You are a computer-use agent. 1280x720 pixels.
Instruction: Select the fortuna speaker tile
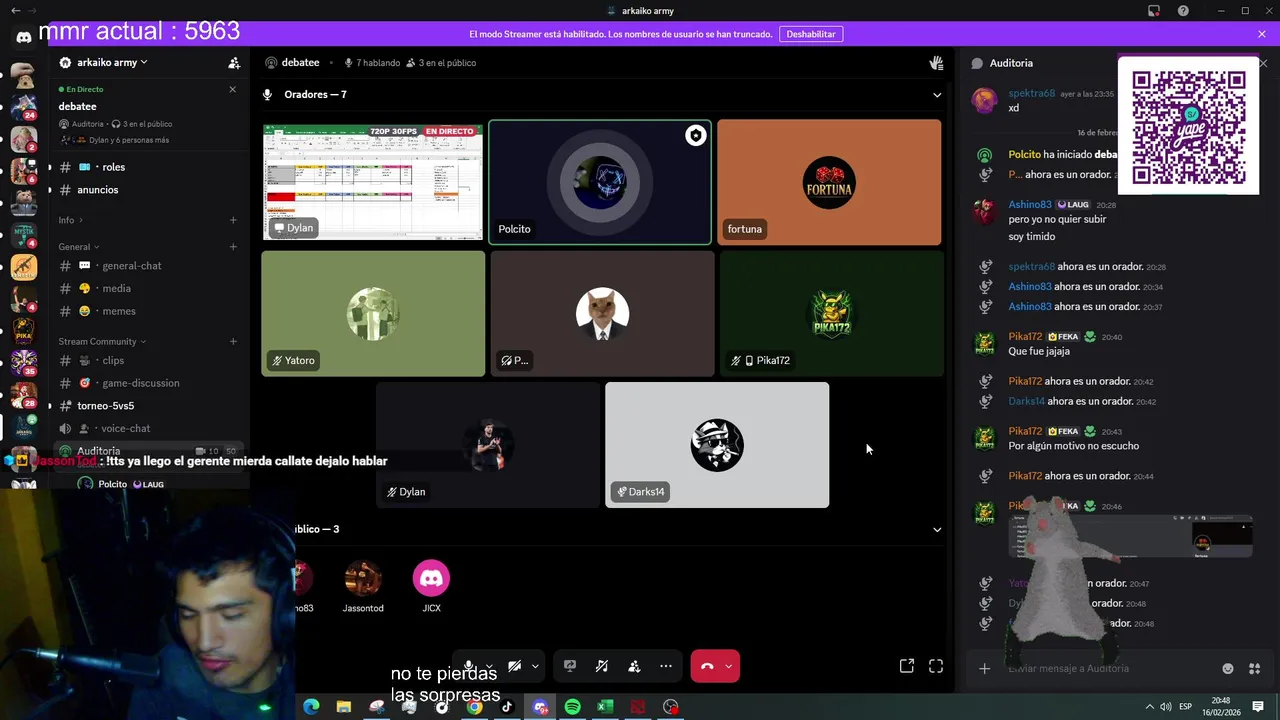(x=829, y=182)
